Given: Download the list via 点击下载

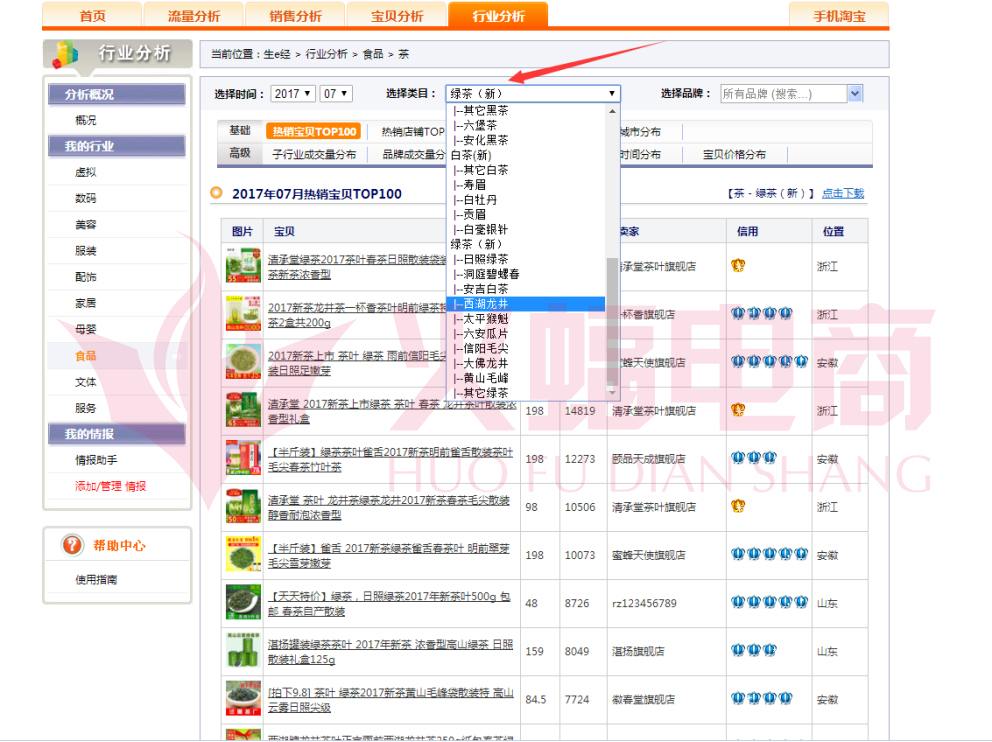Looking at the screenshot, I should tap(843, 194).
